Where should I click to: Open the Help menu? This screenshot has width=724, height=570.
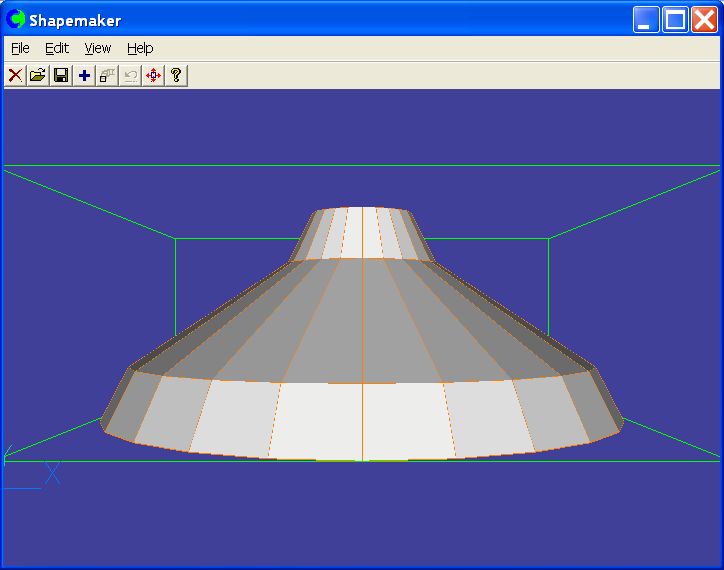click(140, 48)
